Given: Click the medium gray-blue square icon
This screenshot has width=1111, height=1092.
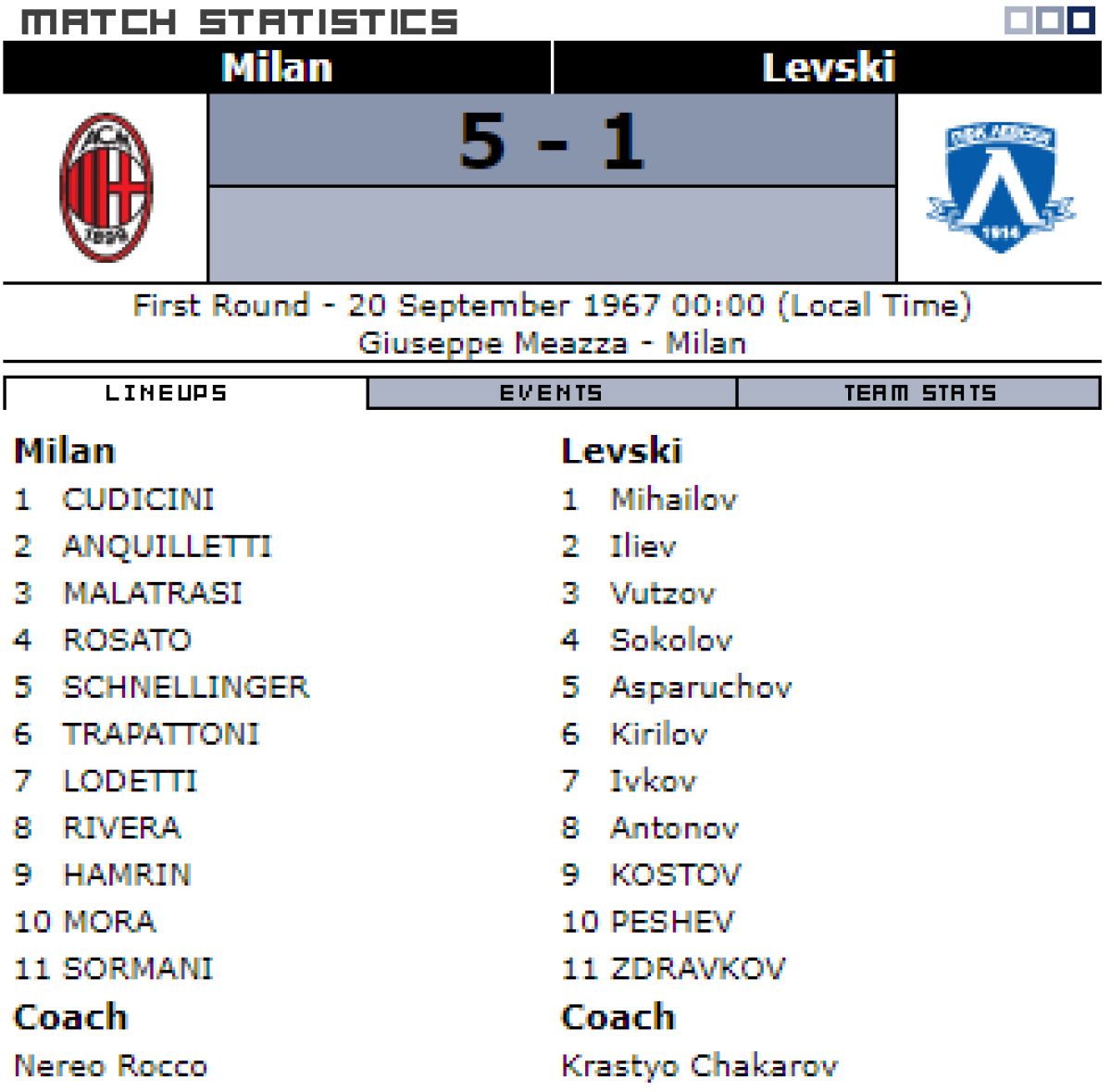Looking at the screenshot, I should click(x=1050, y=20).
